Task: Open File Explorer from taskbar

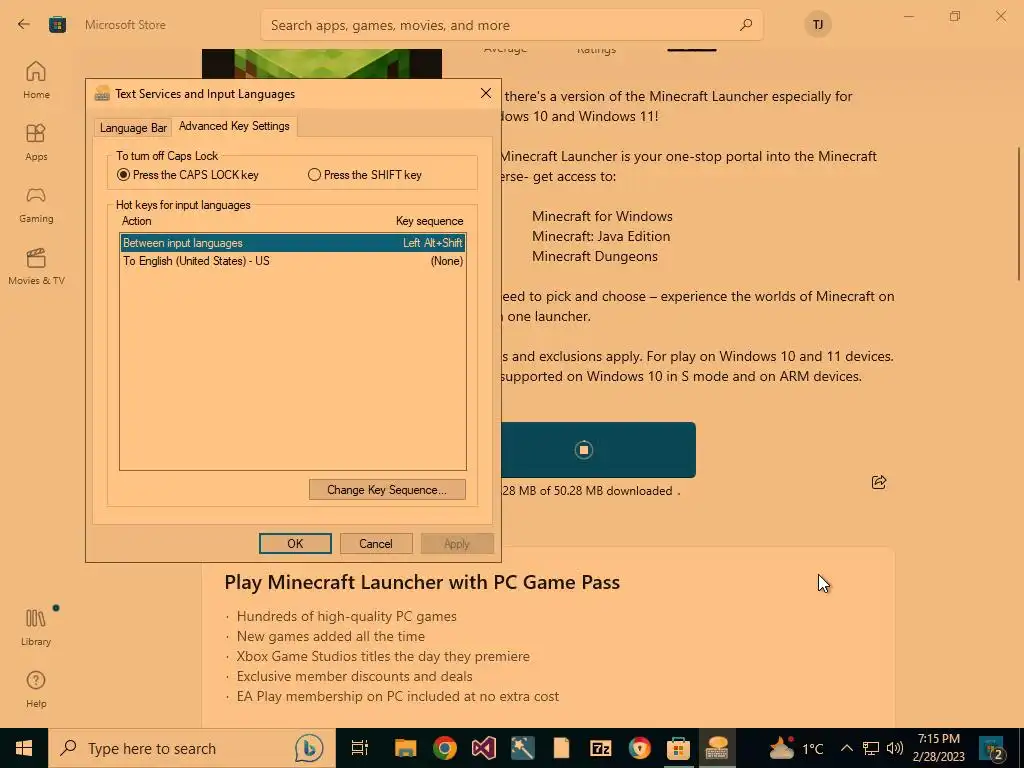Action: click(x=406, y=748)
